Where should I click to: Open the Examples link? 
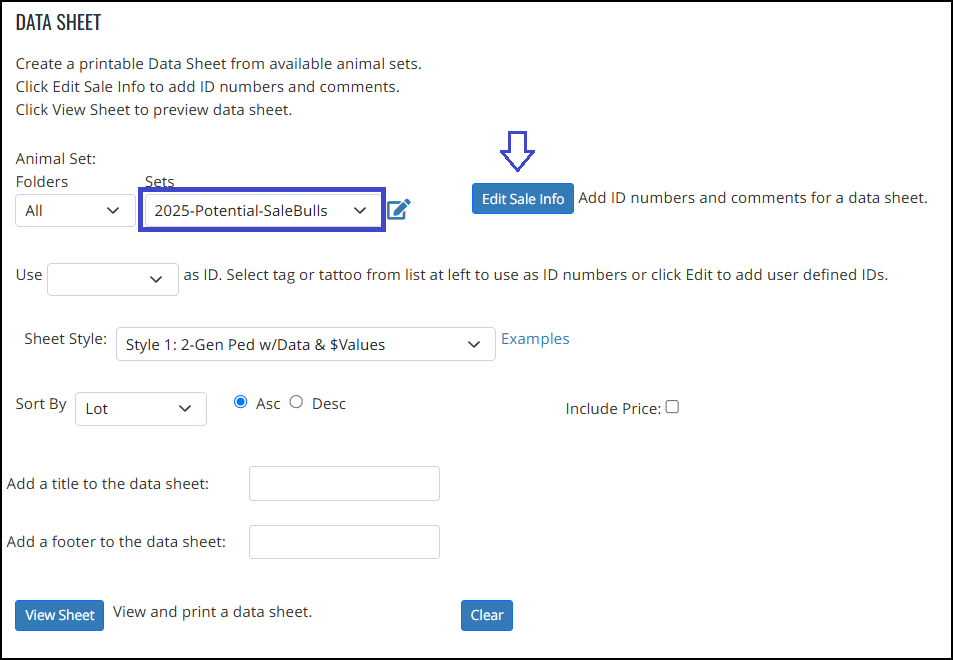(x=535, y=339)
